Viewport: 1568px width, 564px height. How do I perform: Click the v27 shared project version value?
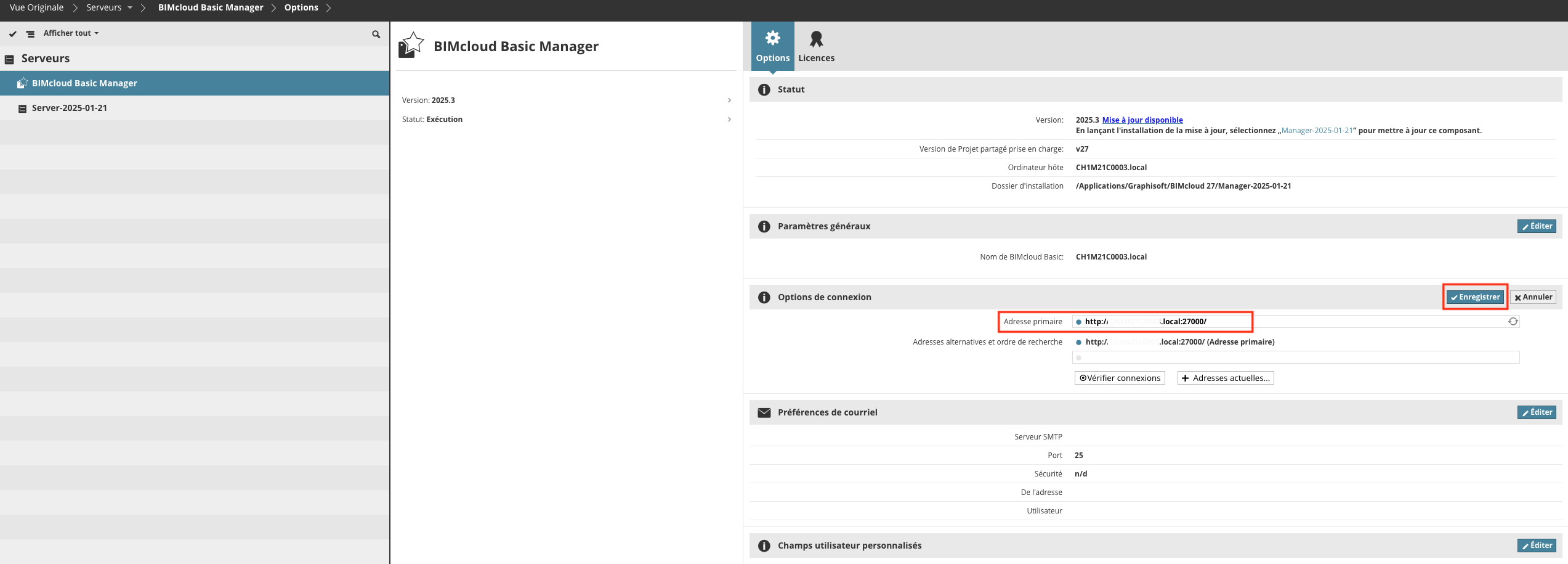(x=1082, y=149)
